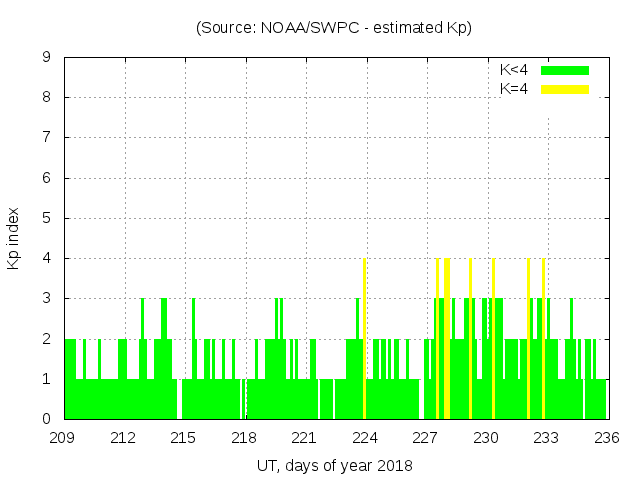Click the 0 tick label on y-axis
This screenshot has width=640, height=480.
[x=46, y=419]
